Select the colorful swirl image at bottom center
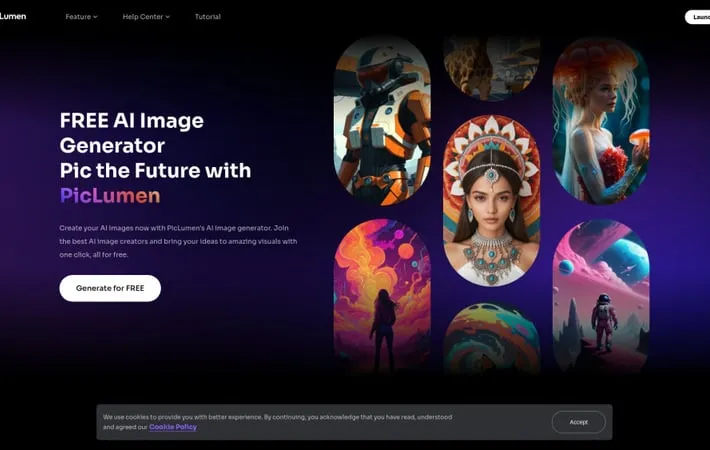This screenshot has width=710, height=450. (x=491, y=340)
